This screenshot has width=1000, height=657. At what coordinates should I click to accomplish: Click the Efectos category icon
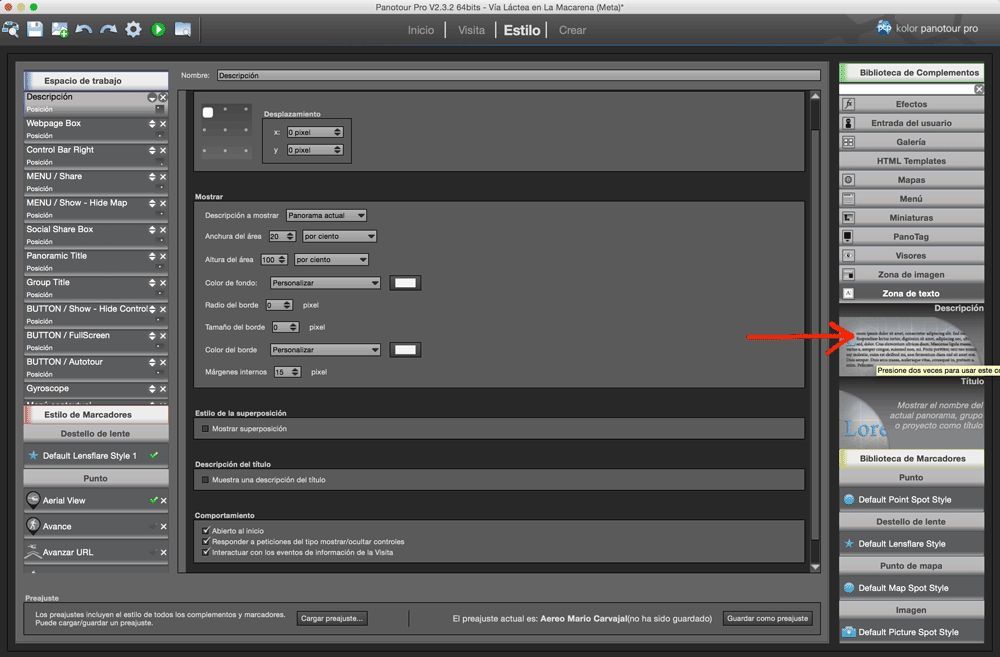point(848,104)
